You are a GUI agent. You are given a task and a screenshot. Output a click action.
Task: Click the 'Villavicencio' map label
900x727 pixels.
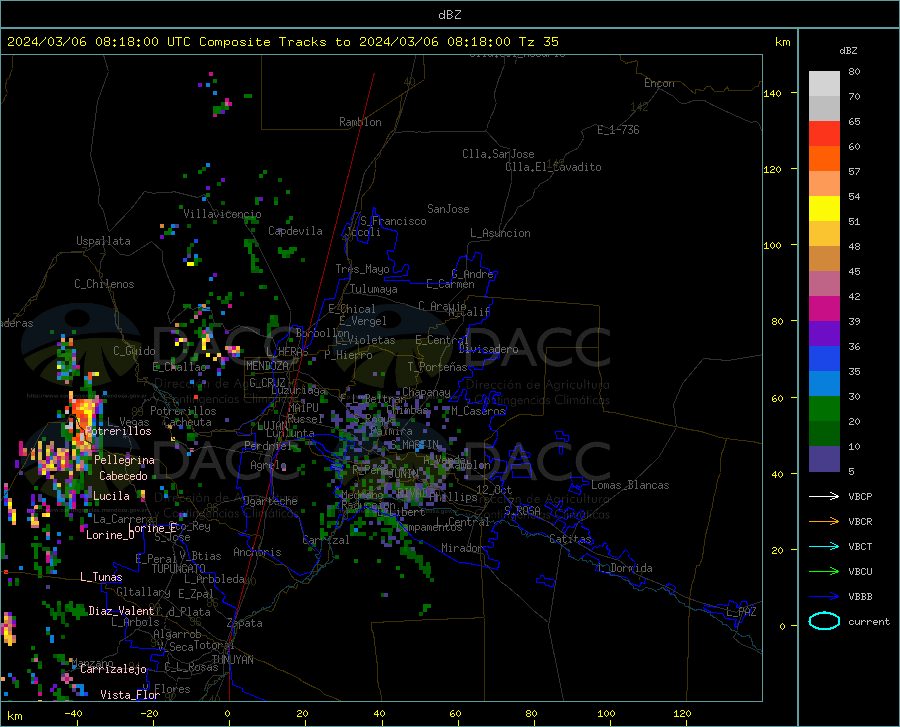(222, 214)
